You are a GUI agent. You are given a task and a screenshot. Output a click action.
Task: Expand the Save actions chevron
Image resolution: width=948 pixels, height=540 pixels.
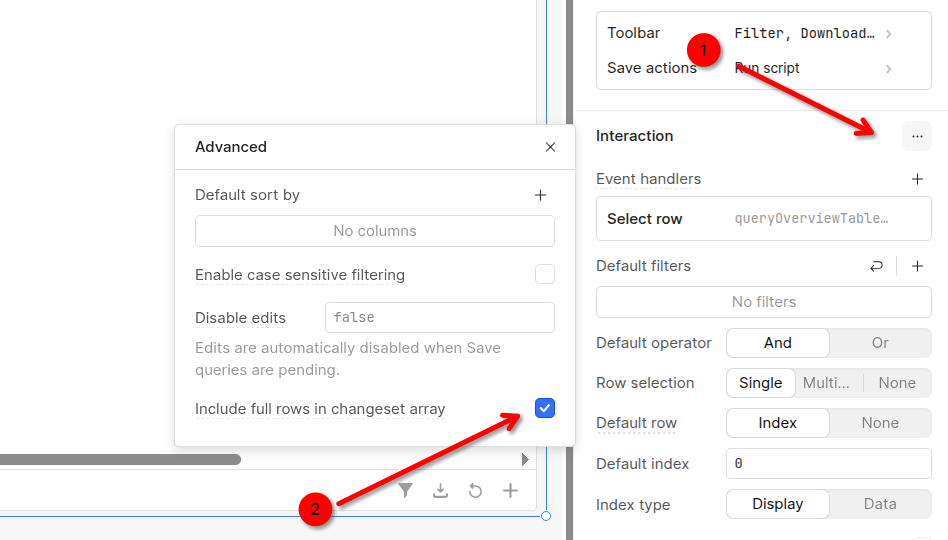click(x=888, y=69)
